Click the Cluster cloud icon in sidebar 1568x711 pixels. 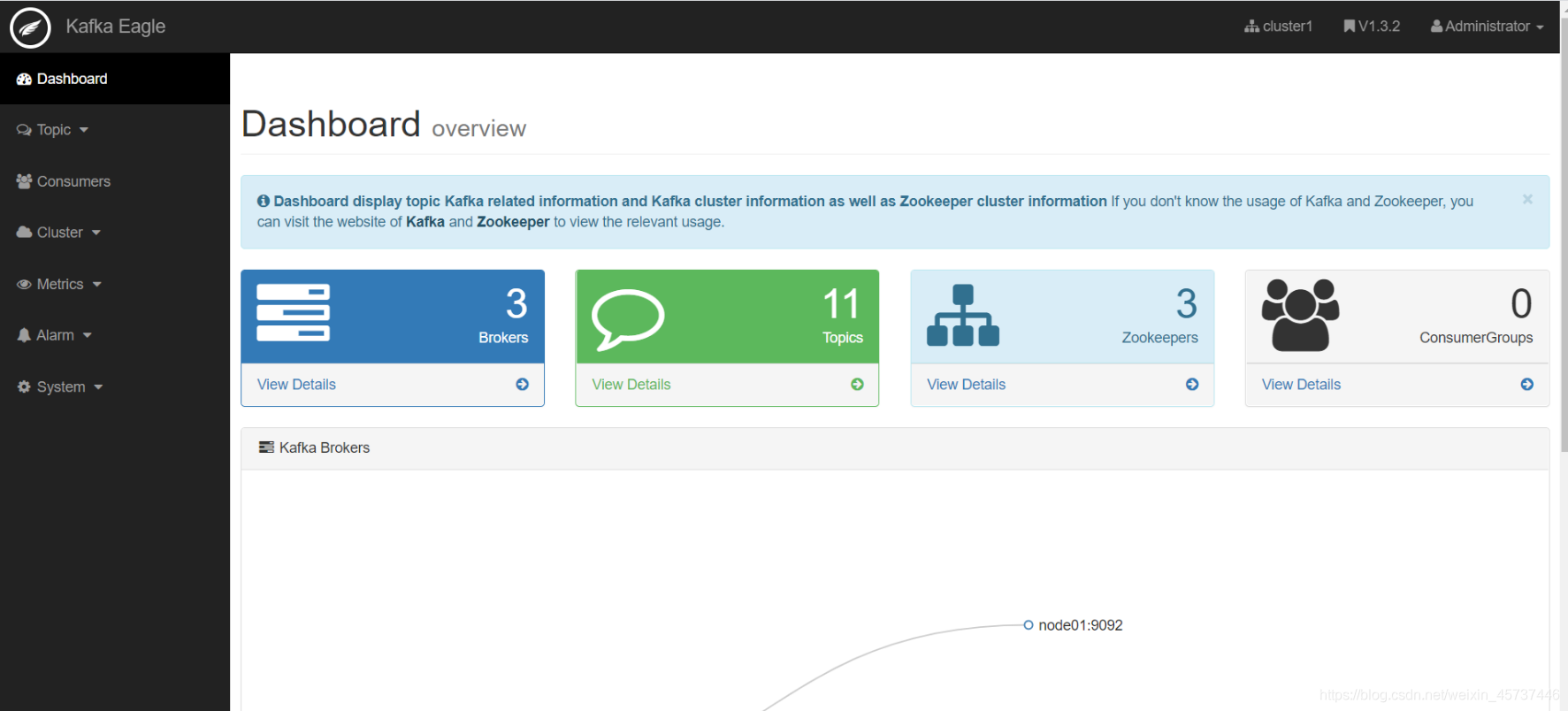(x=24, y=233)
